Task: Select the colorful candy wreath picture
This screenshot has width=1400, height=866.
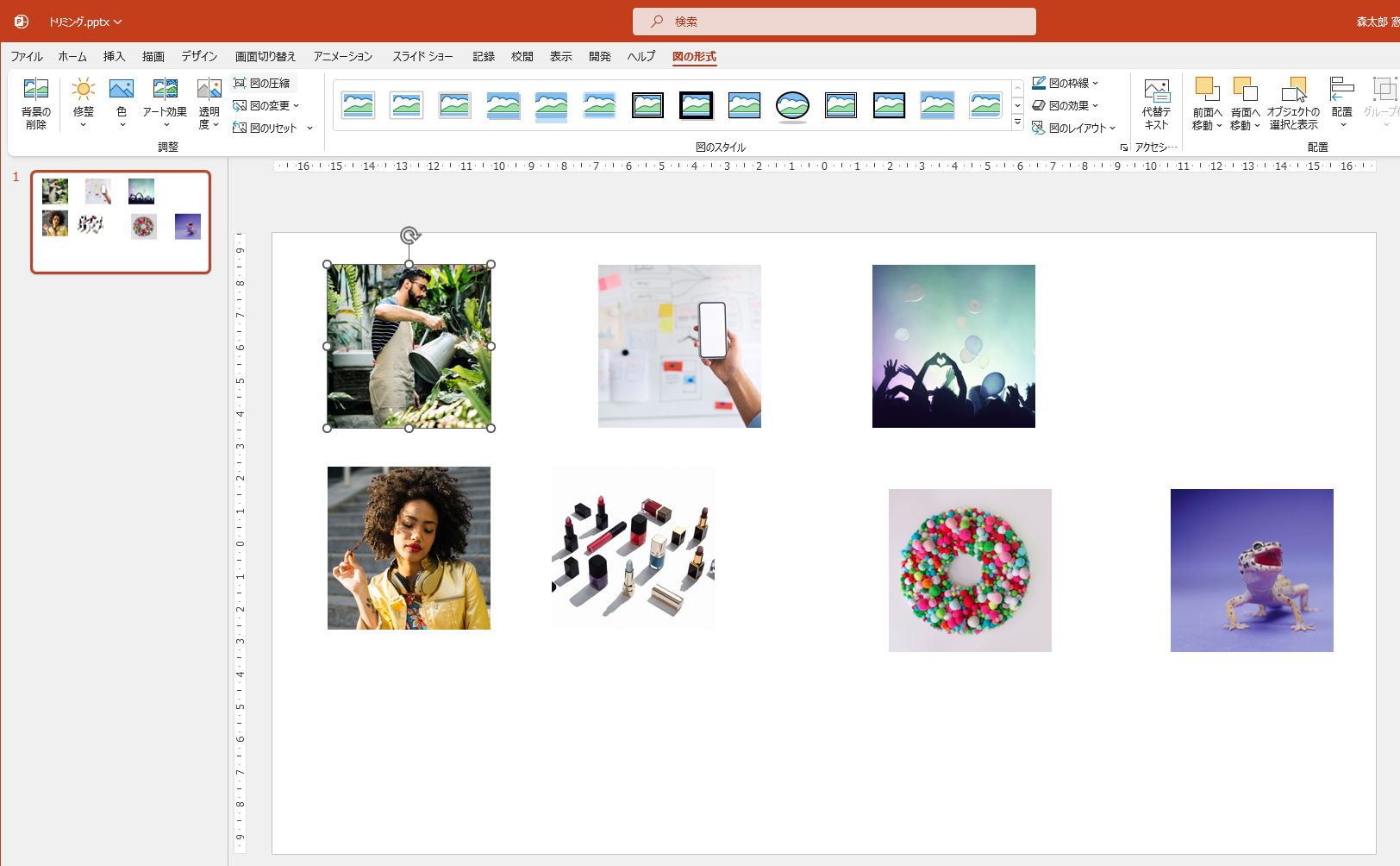Action: pyautogui.click(x=970, y=570)
